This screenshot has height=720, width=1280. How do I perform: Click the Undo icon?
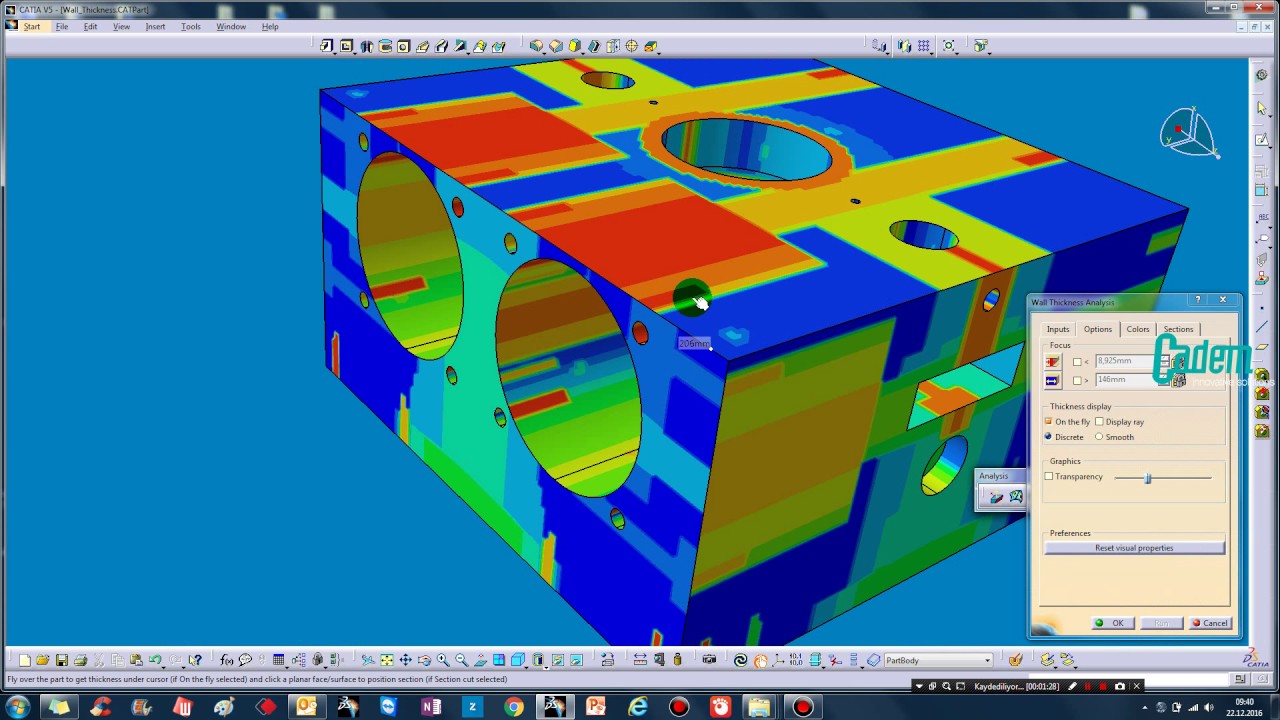155,660
